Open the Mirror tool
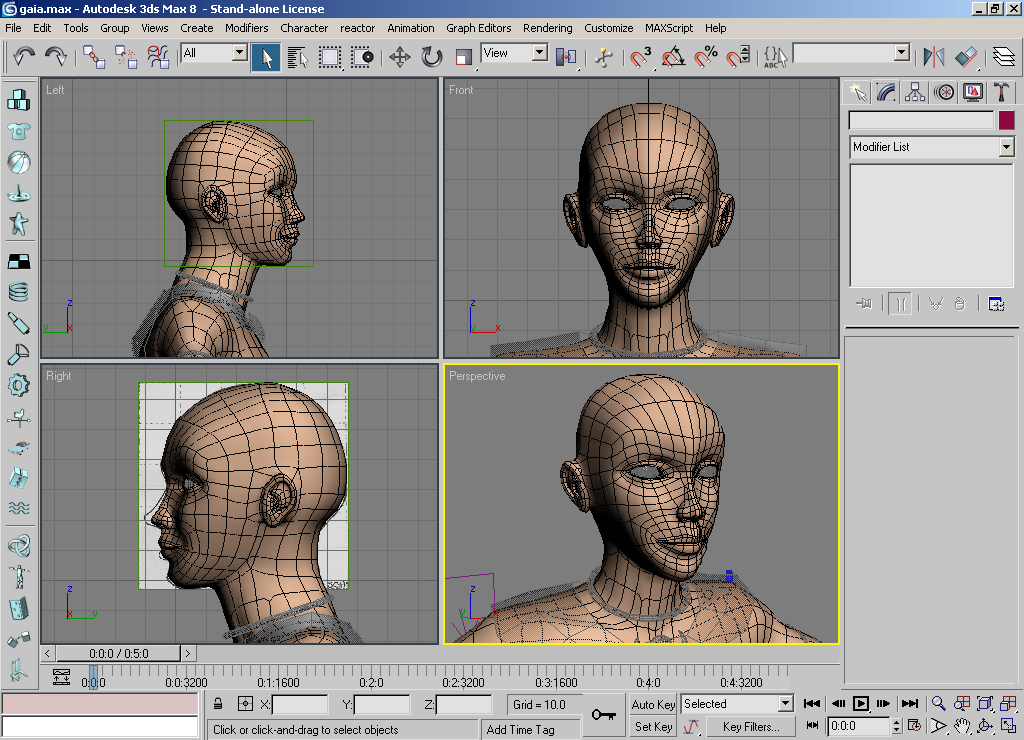This screenshot has width=1024, height=740. (x=934, y=57)
